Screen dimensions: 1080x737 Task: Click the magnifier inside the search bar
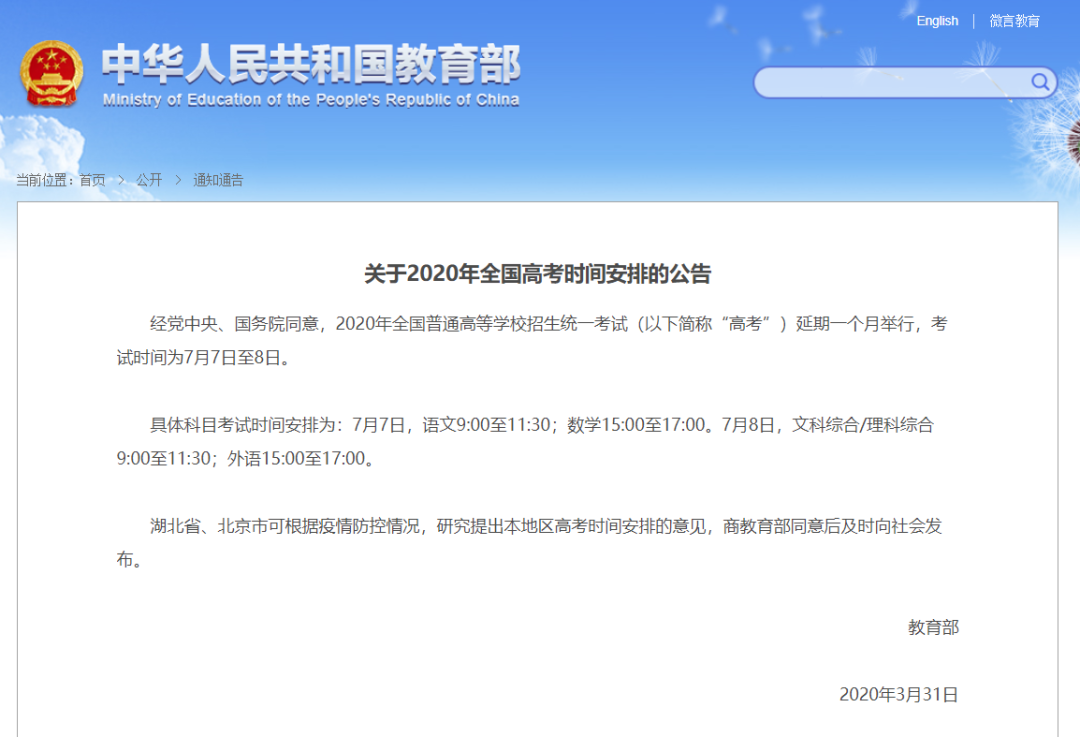click(x=1040, y=82)
